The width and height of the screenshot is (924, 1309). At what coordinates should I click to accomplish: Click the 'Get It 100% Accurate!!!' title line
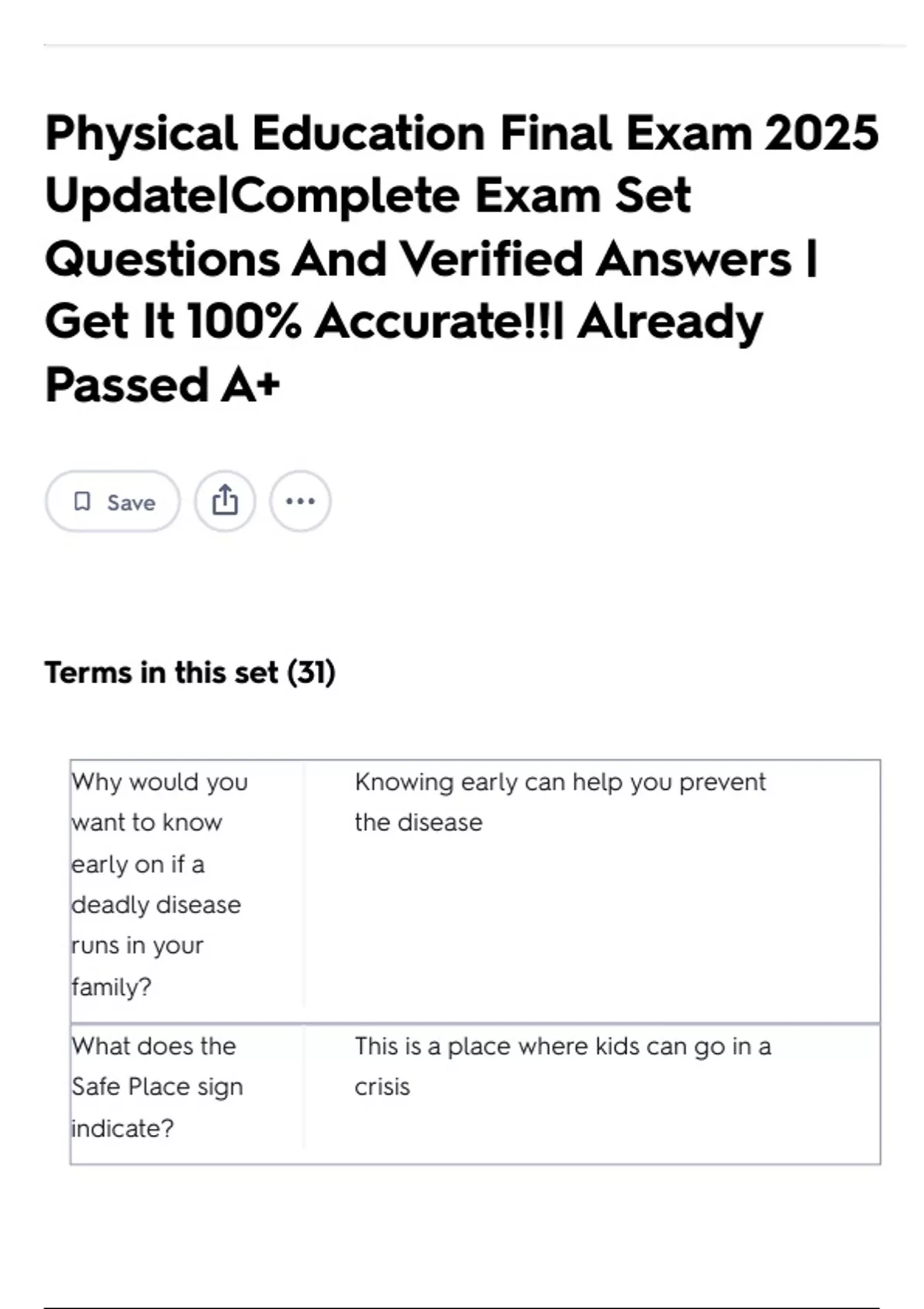305,321
